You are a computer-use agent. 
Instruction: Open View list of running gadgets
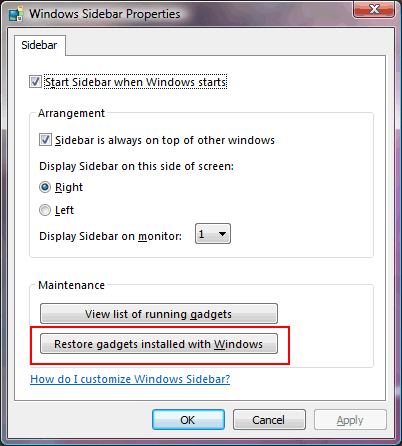click(x=159, y=313)
